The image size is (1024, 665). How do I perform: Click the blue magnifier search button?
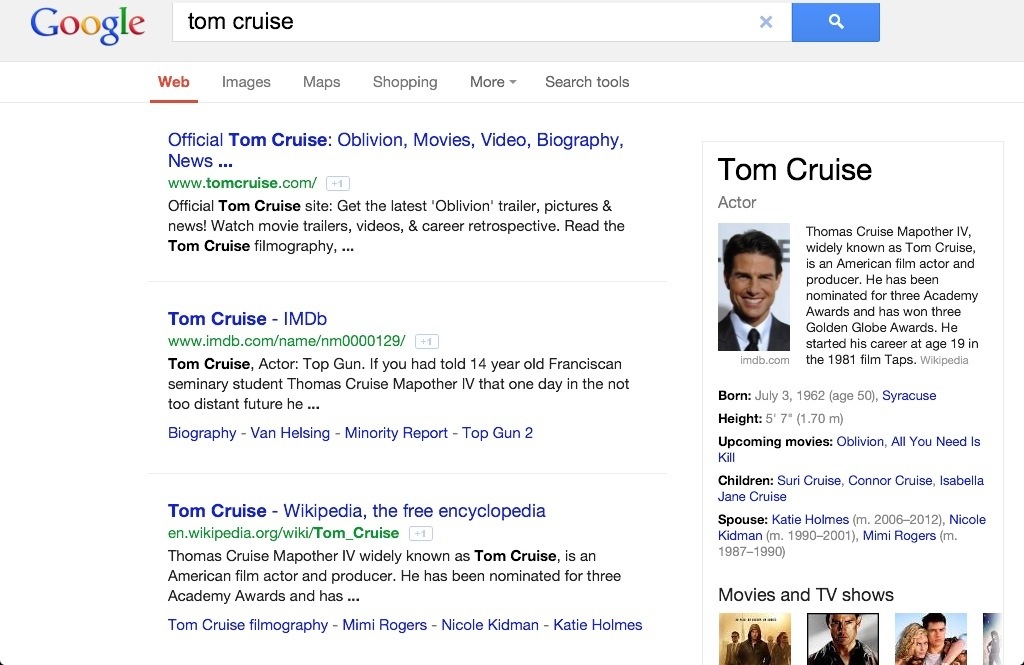[835, 22]
